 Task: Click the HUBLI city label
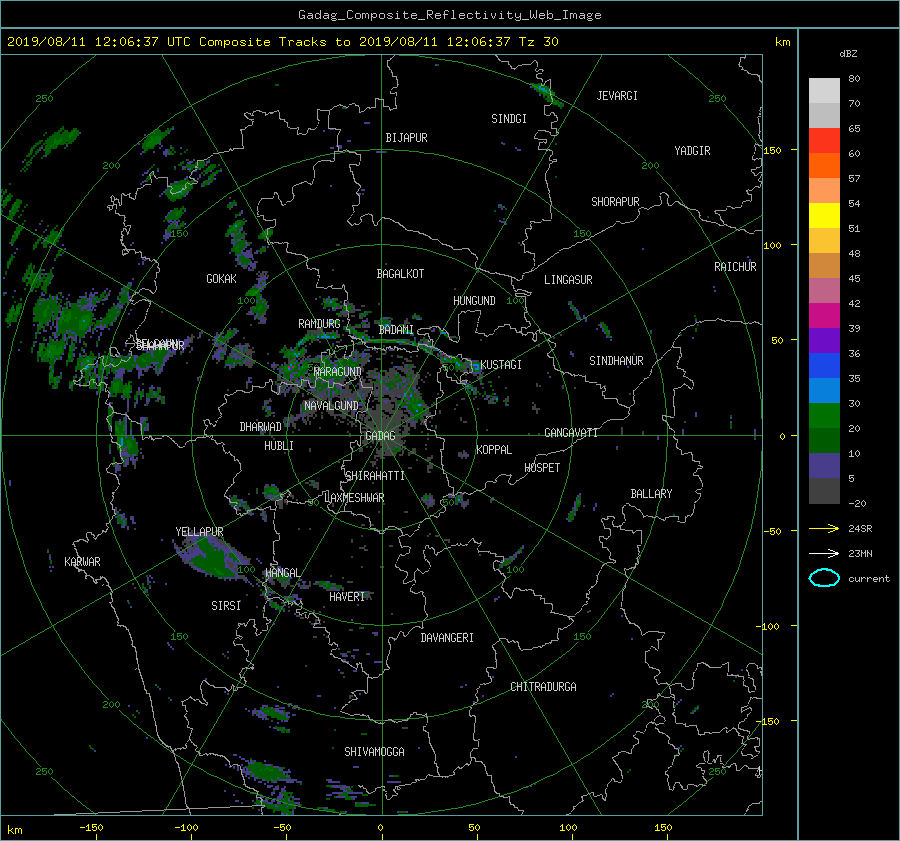[278, 446]
